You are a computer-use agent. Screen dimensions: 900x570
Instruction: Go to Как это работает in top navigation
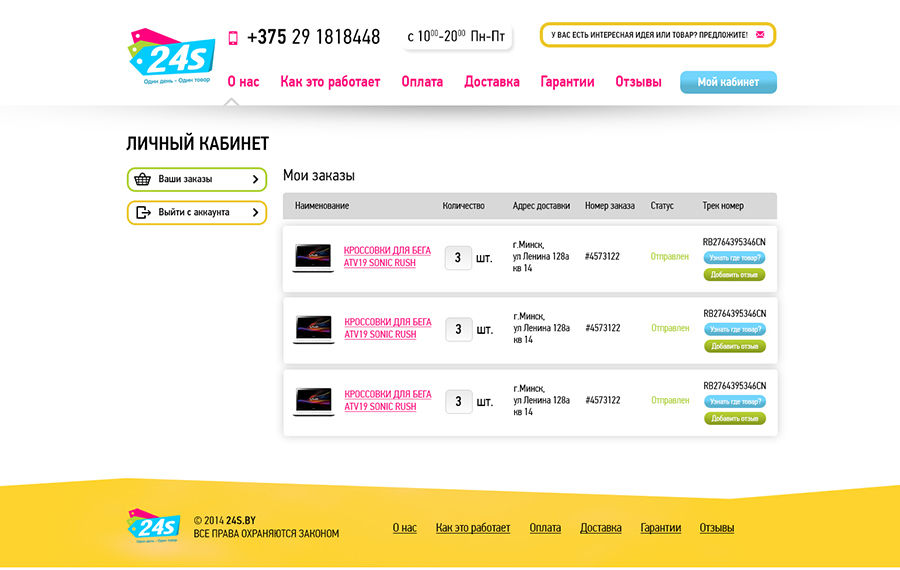tap(330, 82)
